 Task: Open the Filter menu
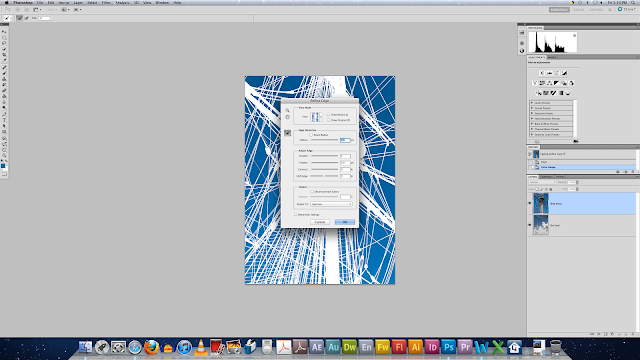click(x=106, y=2)
